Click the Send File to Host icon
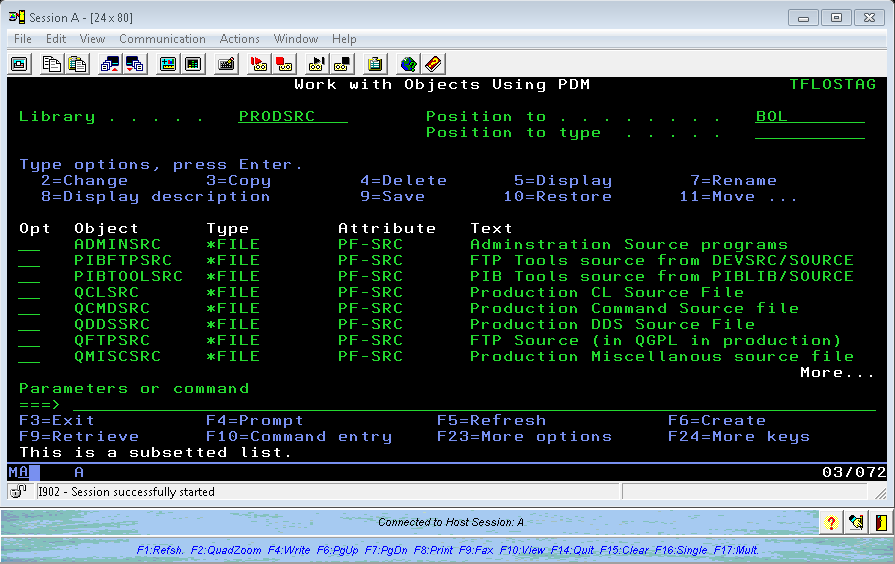The width and height of the screenshot is (895, 564). tap(110, 64)
